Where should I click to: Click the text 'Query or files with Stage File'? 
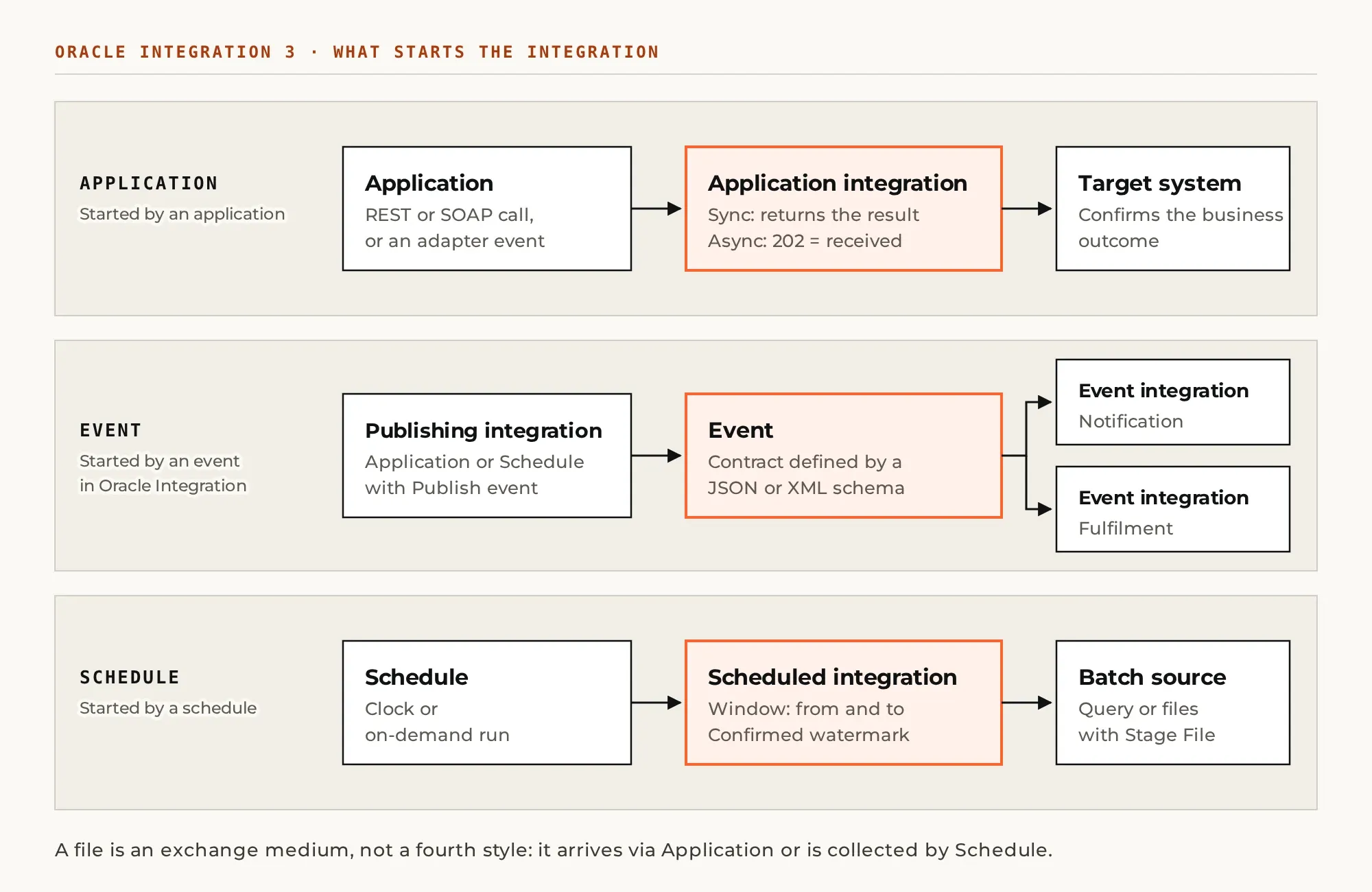(x=1147, y=722)
